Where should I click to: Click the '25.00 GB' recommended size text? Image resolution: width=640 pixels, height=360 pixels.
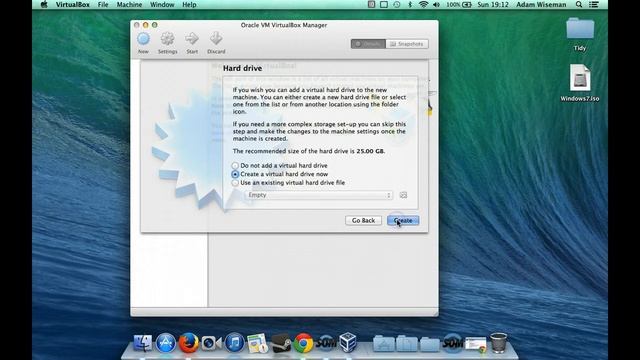click(370, 151)
